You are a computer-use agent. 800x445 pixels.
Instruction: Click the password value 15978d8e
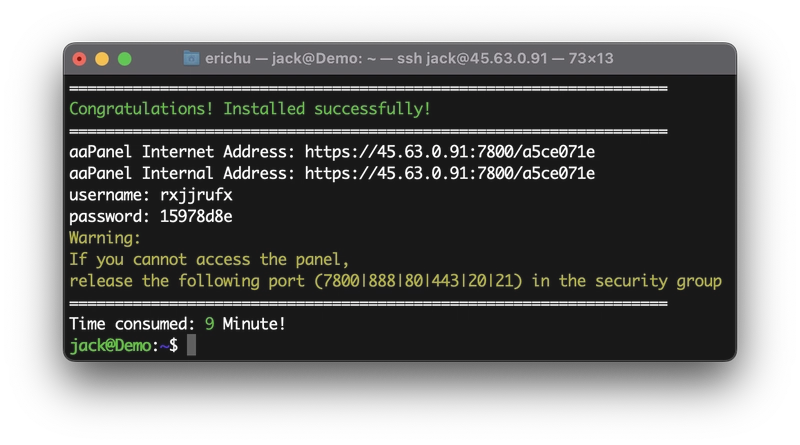(196, 216)
